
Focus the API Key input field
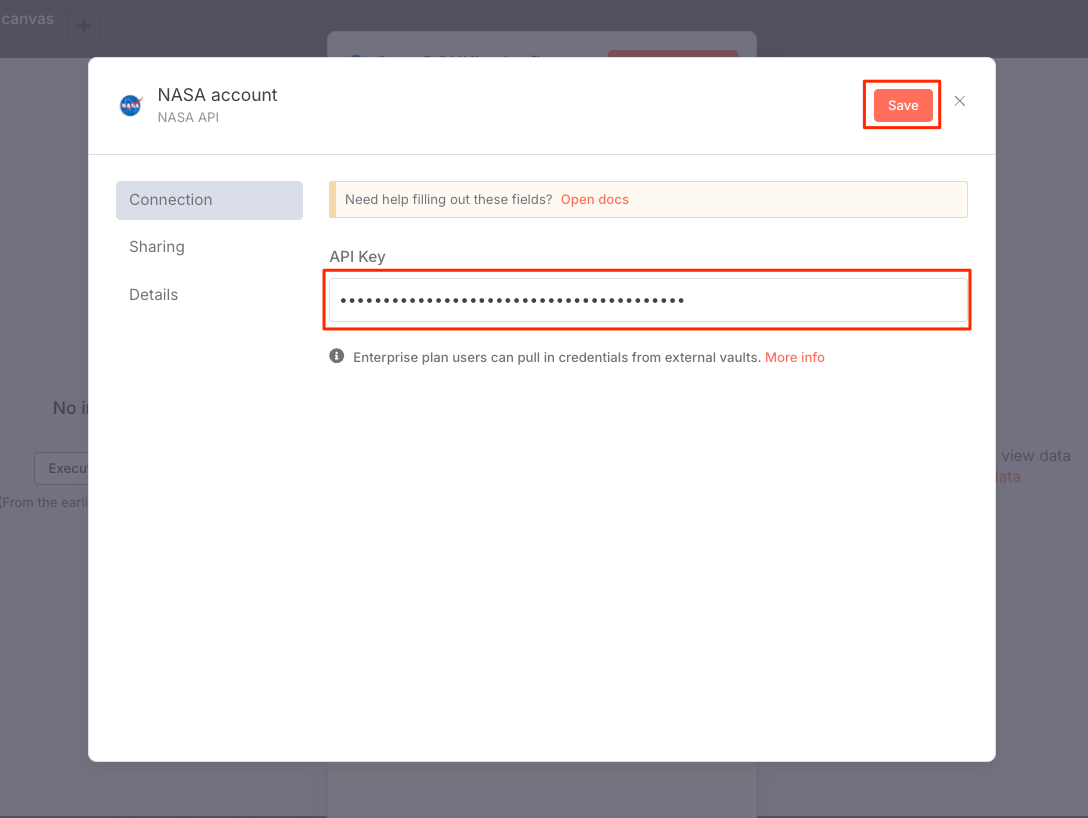(648, 300)
